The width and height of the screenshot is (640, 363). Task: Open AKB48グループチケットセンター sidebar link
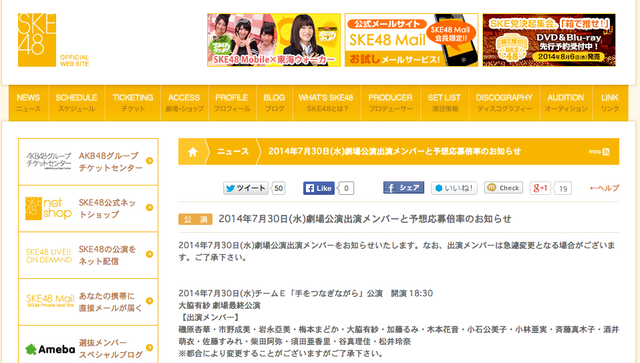point(111,162)
